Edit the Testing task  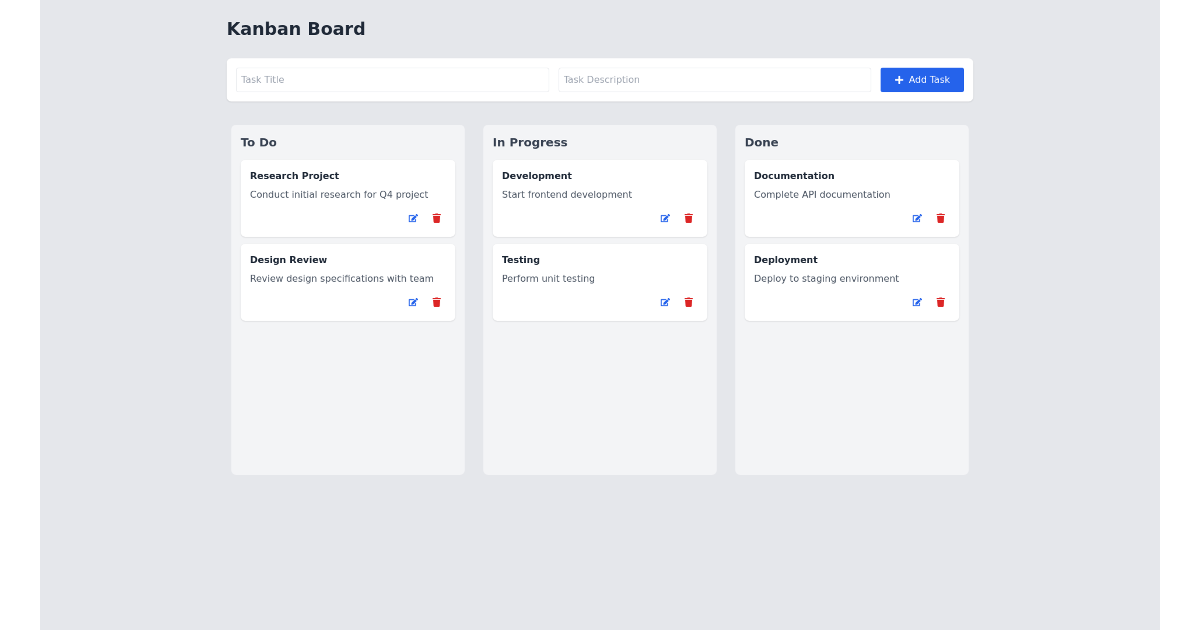click(x=664, y=302)
